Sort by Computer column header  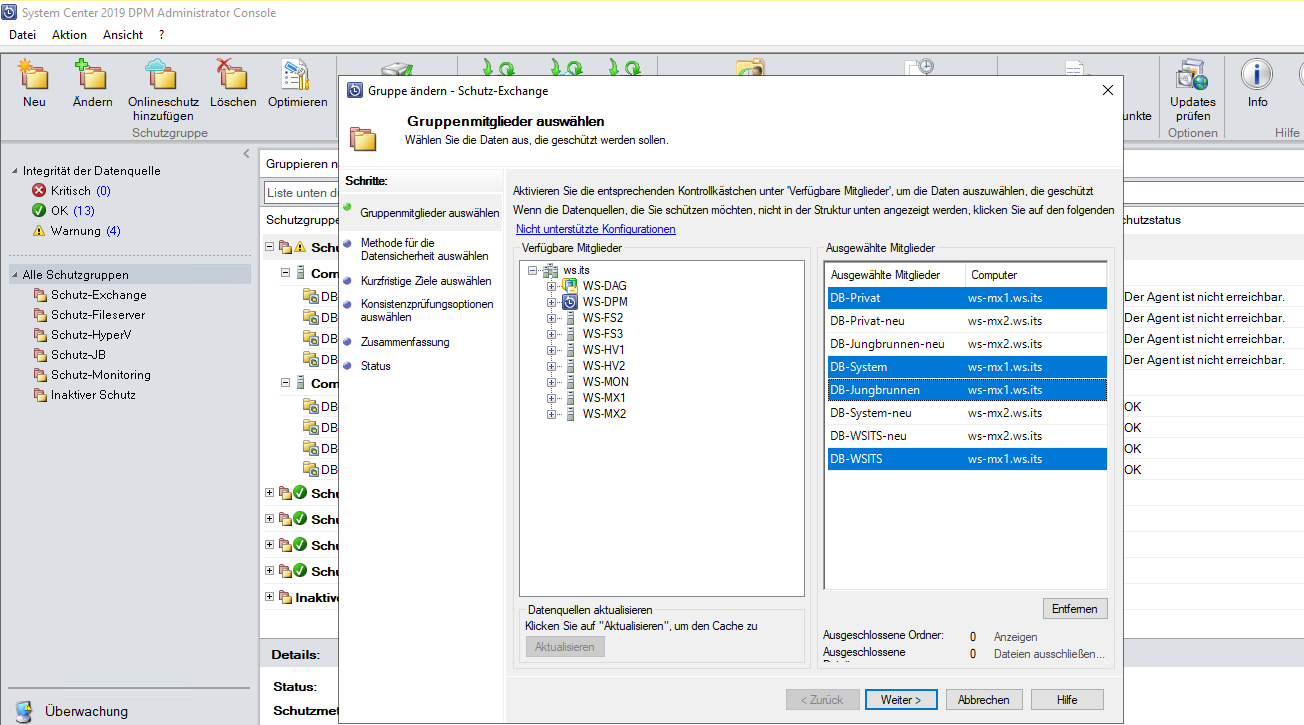click(1036, 274)
